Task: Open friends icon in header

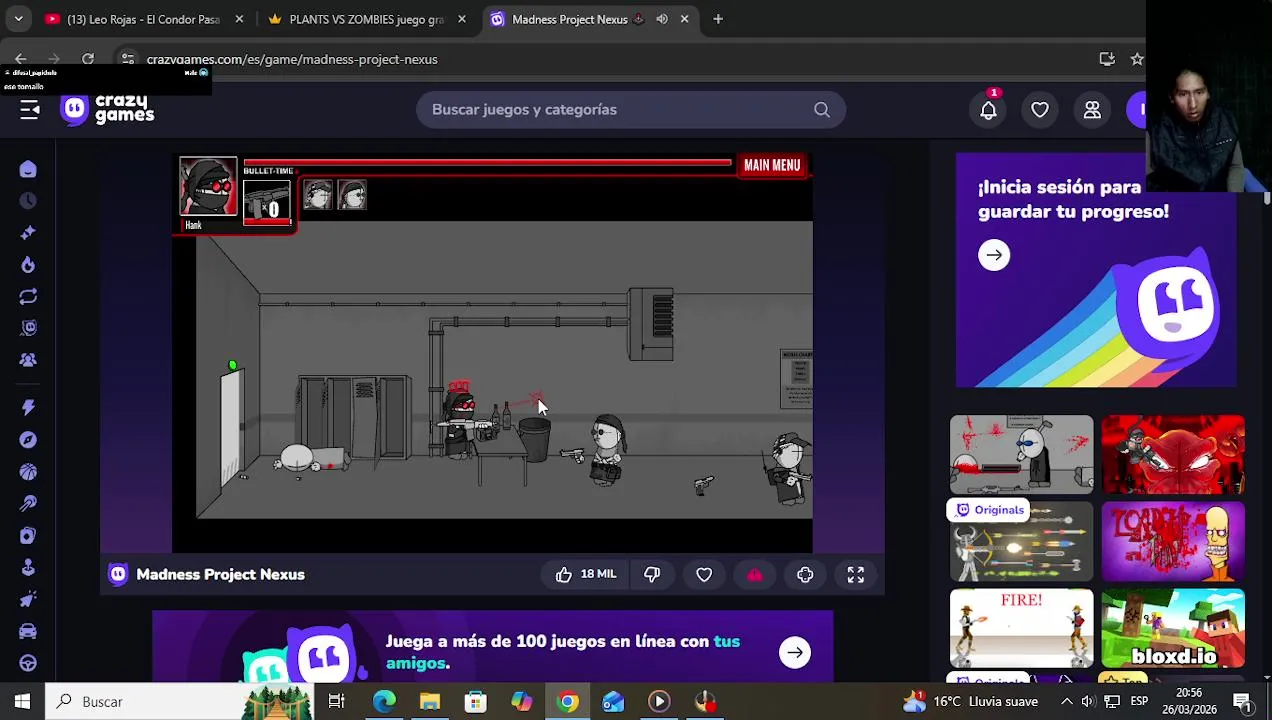Action: pos(1092,110)
